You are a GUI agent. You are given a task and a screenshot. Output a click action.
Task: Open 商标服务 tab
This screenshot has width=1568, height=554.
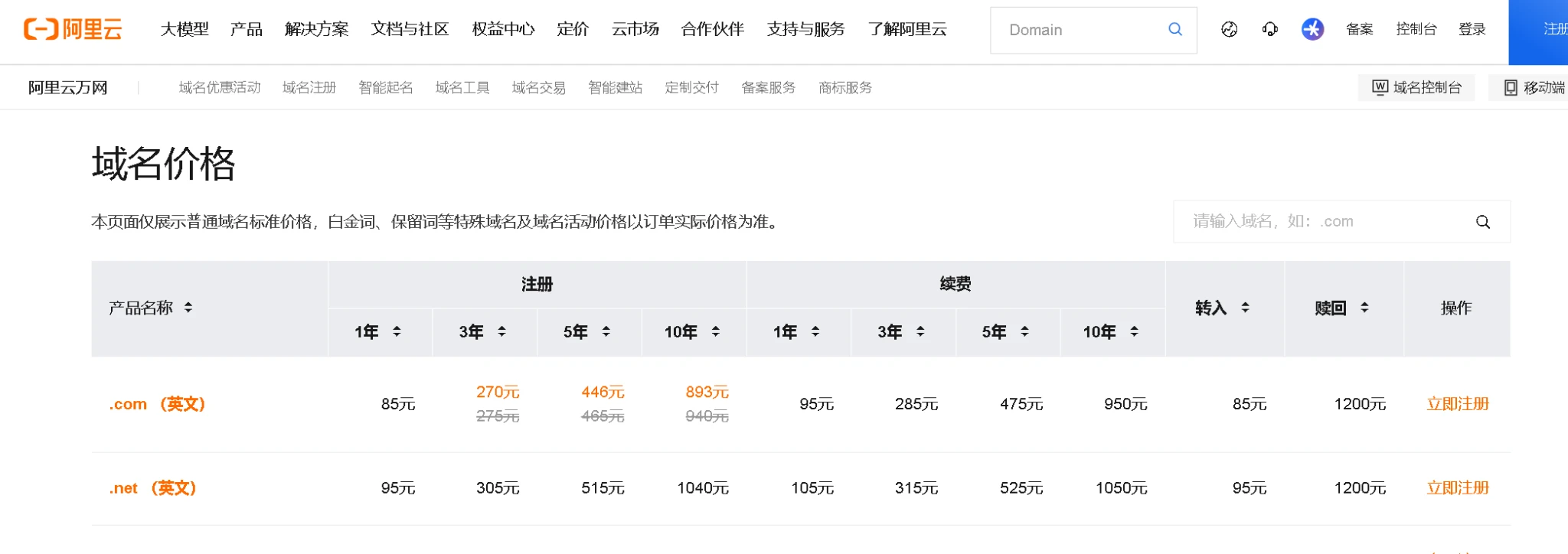[x=845, y=88]
